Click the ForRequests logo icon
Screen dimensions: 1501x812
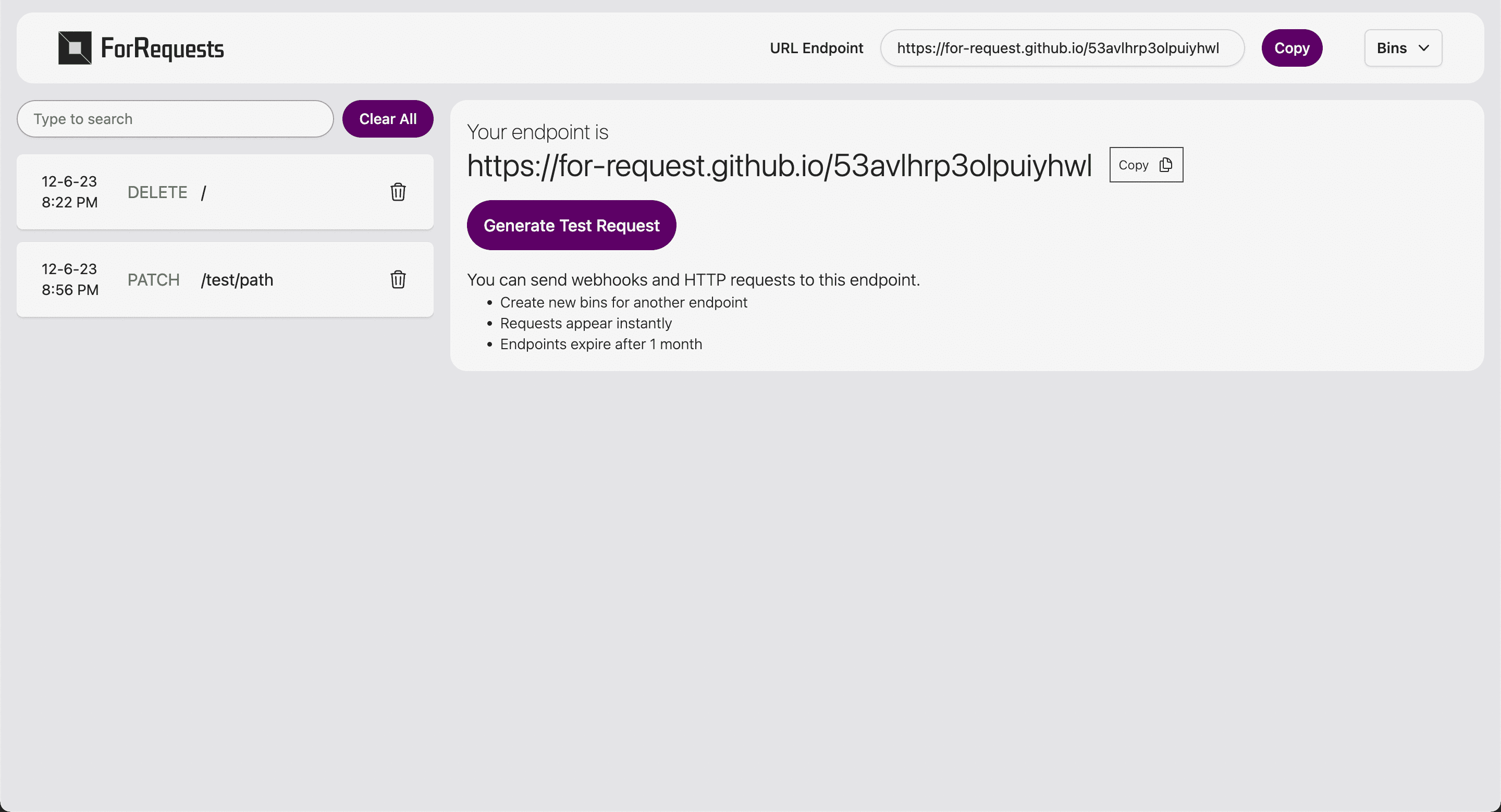coord(75,47)
